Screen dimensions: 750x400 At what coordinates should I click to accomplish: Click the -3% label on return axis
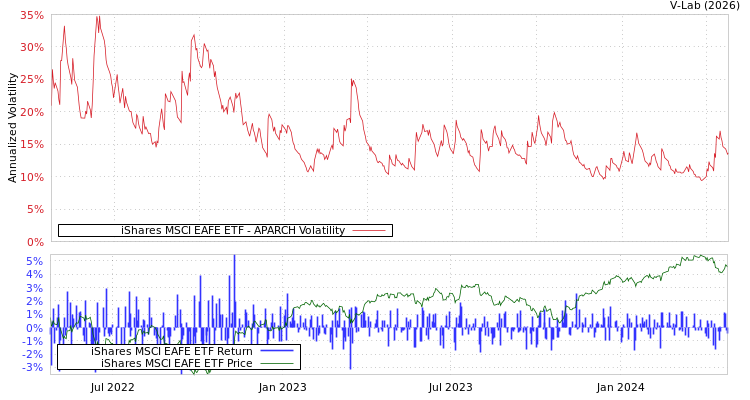(x=32, y=368)
